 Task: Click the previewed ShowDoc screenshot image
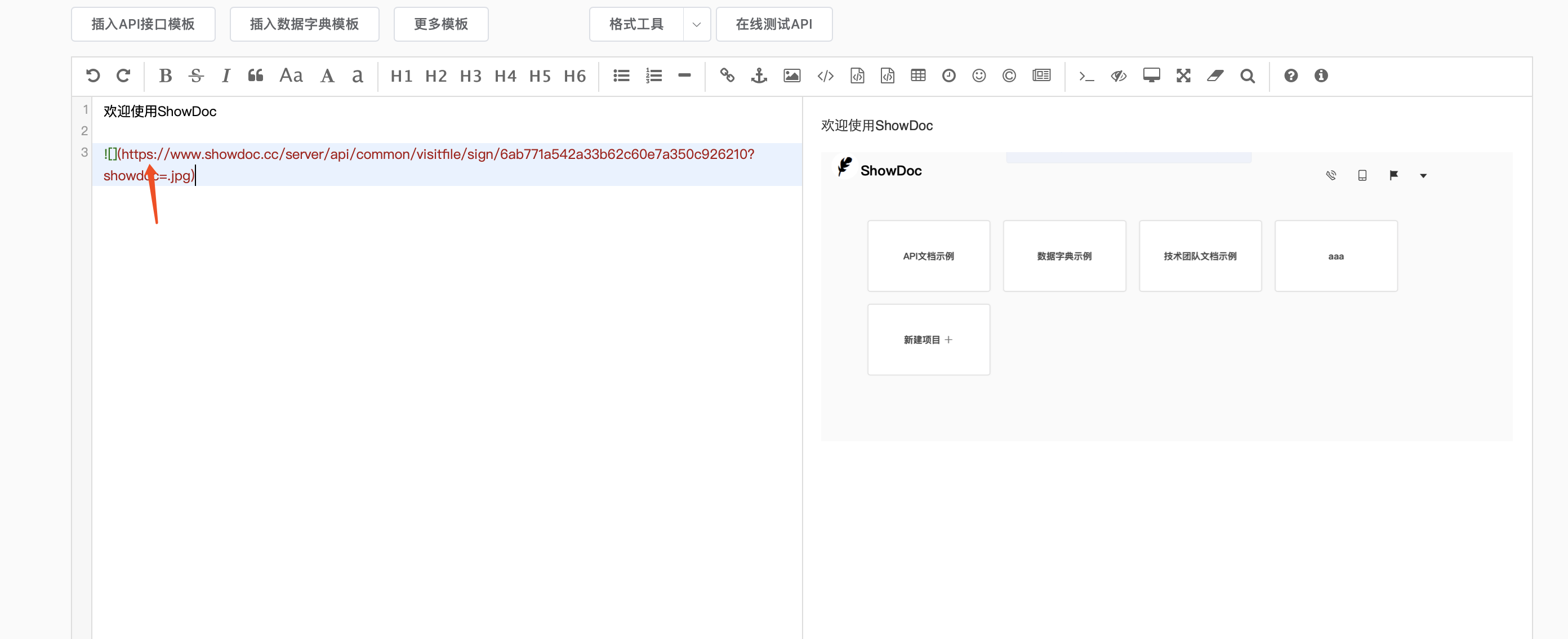point(1167,296)
